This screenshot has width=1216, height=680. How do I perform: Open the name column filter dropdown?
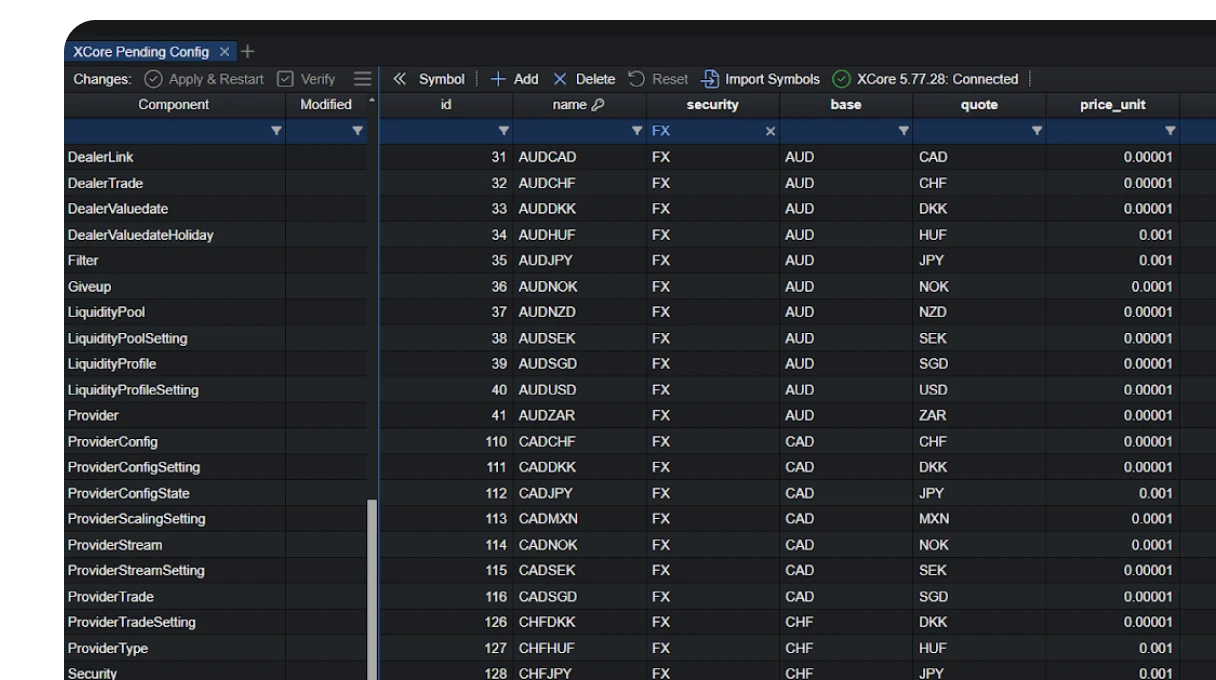[x=637, y=131]
